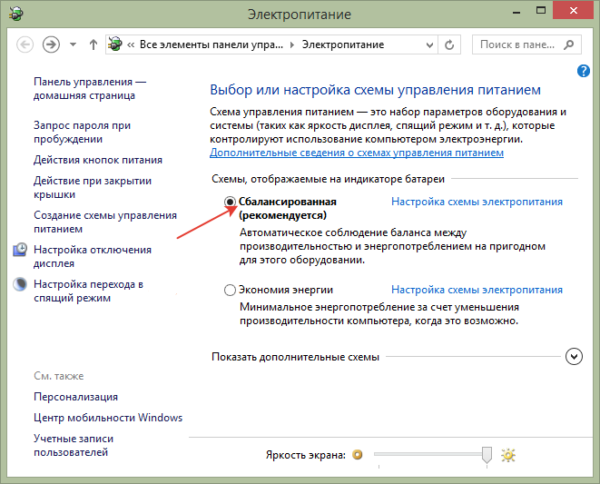Viewport: 600px width, 484px height.
Task: Maximize the Электропитание window
Action: pos(541,11)
